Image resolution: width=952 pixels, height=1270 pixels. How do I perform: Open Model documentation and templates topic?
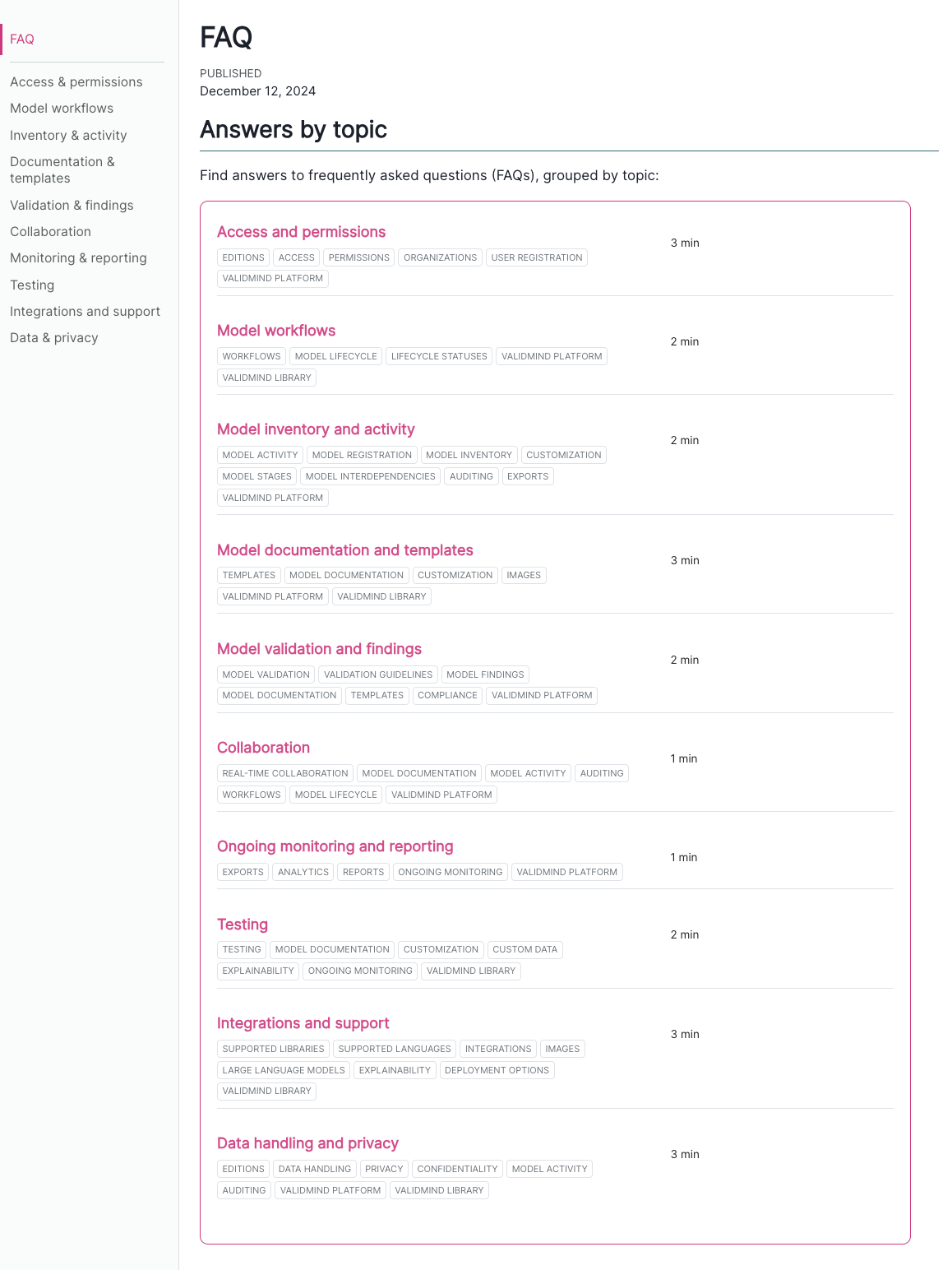click(345, 550)
